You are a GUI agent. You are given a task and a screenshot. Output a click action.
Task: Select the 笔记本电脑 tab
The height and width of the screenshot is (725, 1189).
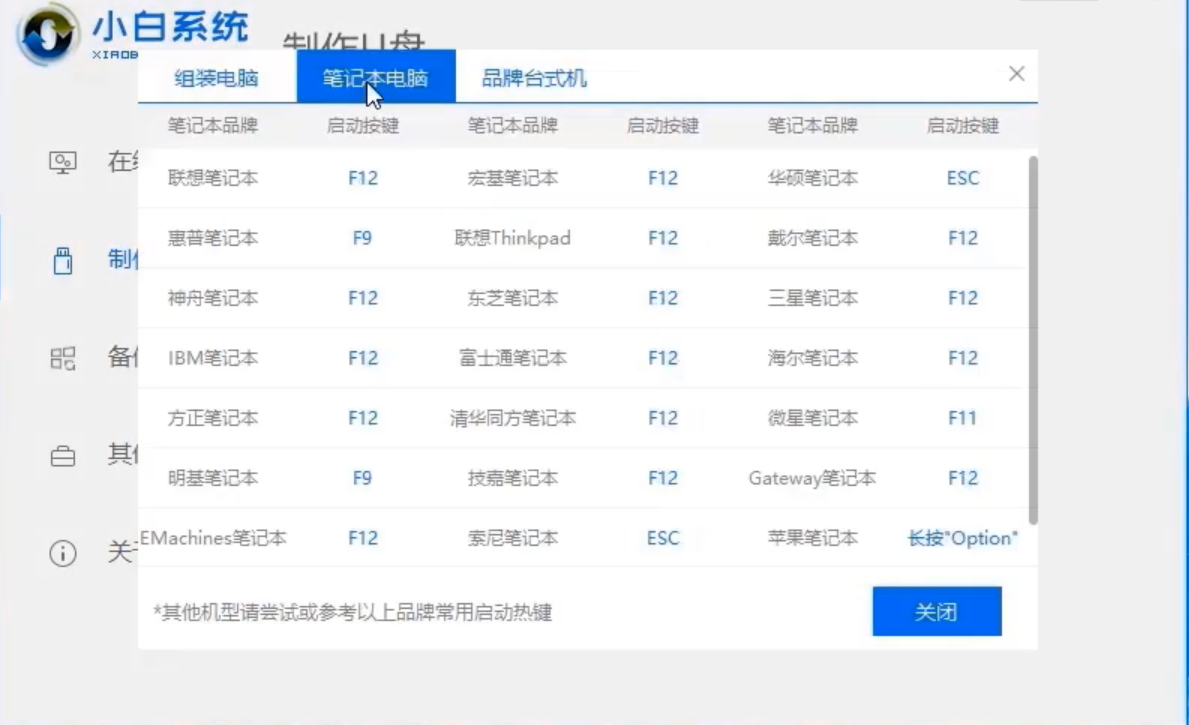[375, 78]
